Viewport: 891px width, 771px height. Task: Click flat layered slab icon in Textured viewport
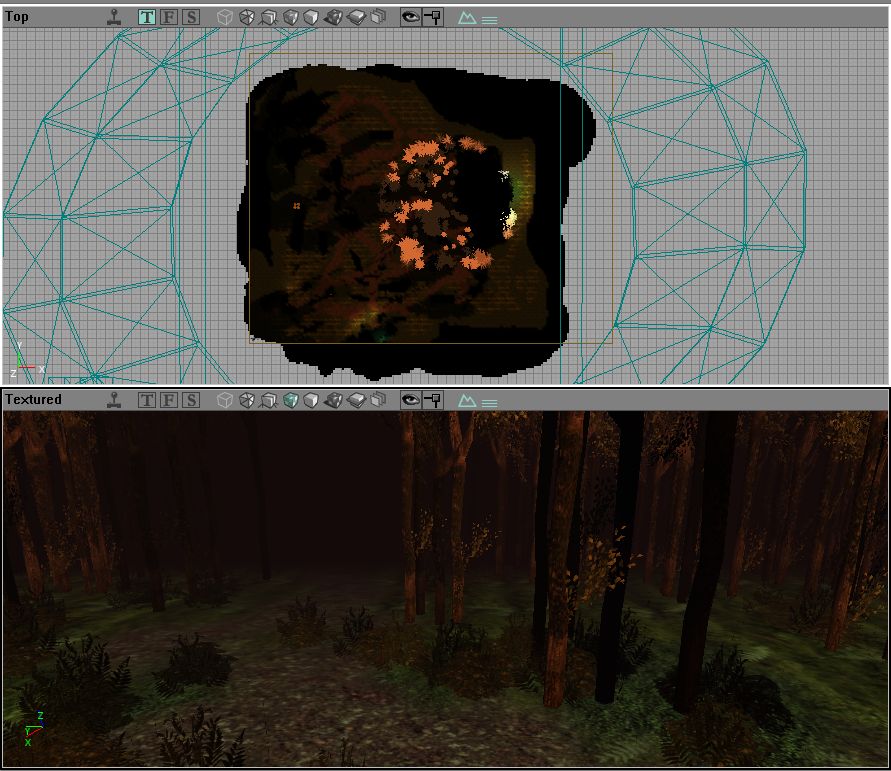pyautogui.click(x=356, y=400)
